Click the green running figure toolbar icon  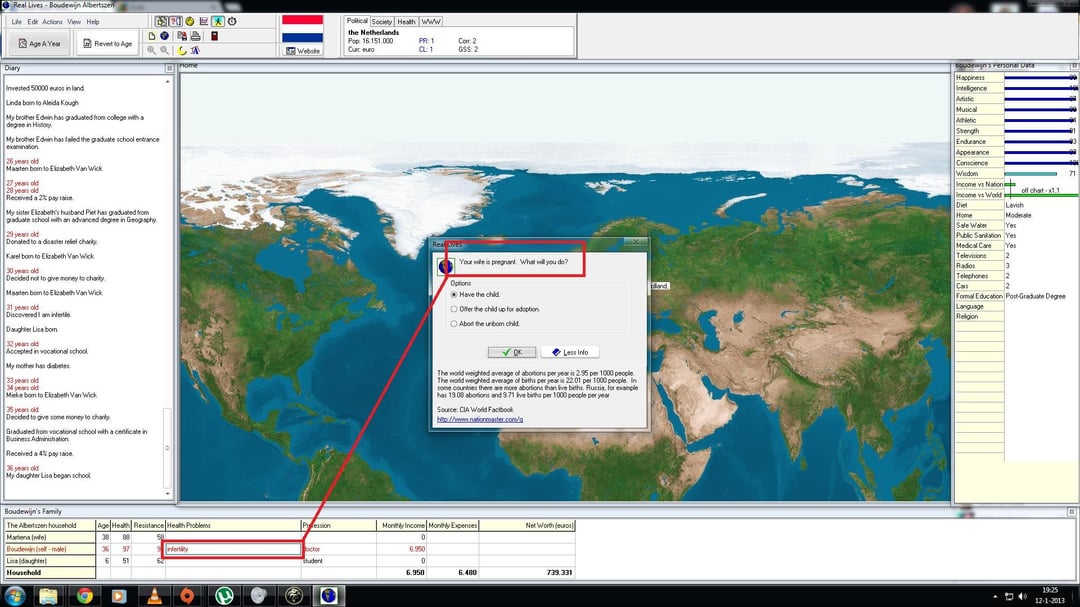(218, 21)
